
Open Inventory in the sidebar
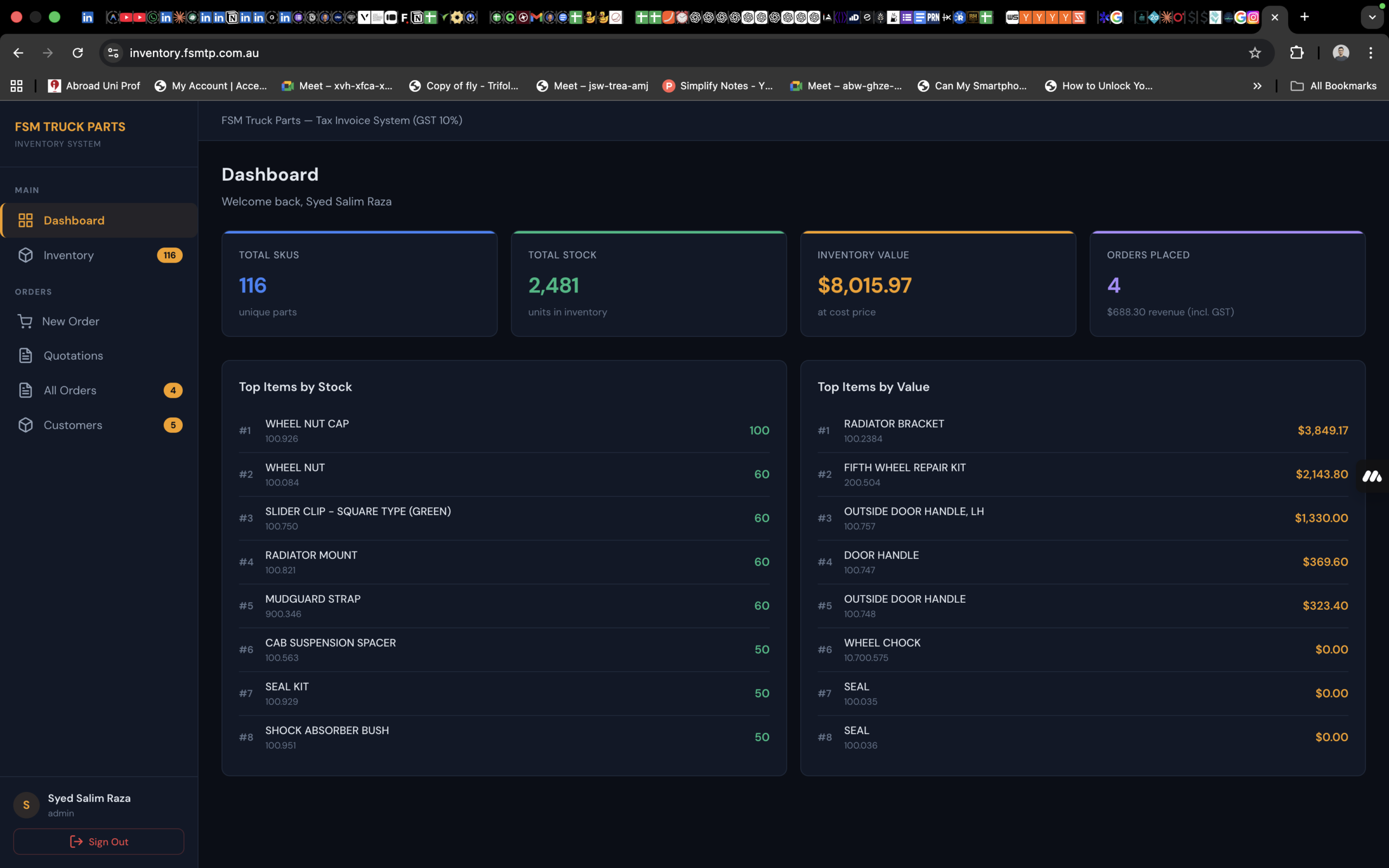68,255
